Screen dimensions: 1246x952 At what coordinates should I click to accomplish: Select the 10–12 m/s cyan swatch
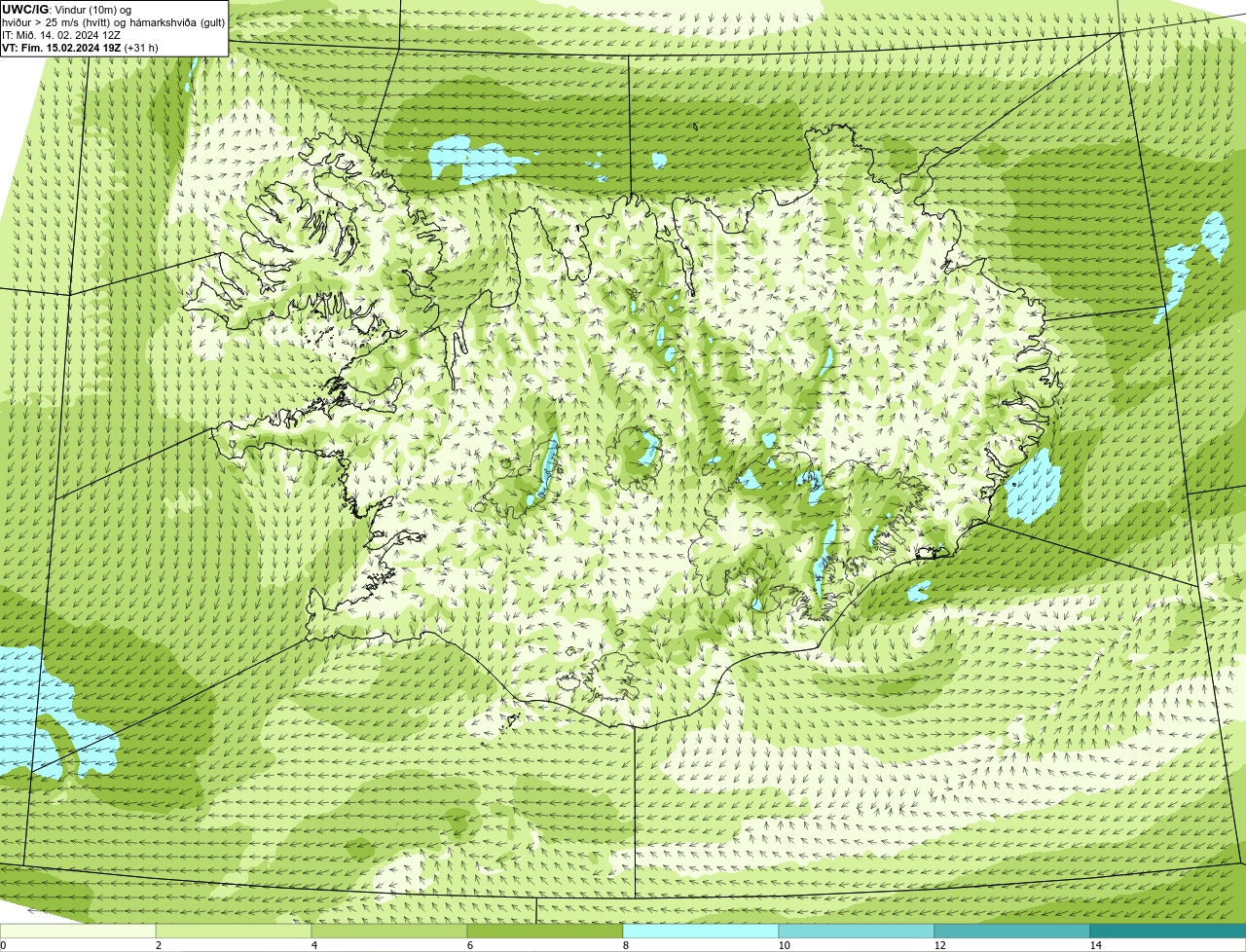(x=857, y=932)
